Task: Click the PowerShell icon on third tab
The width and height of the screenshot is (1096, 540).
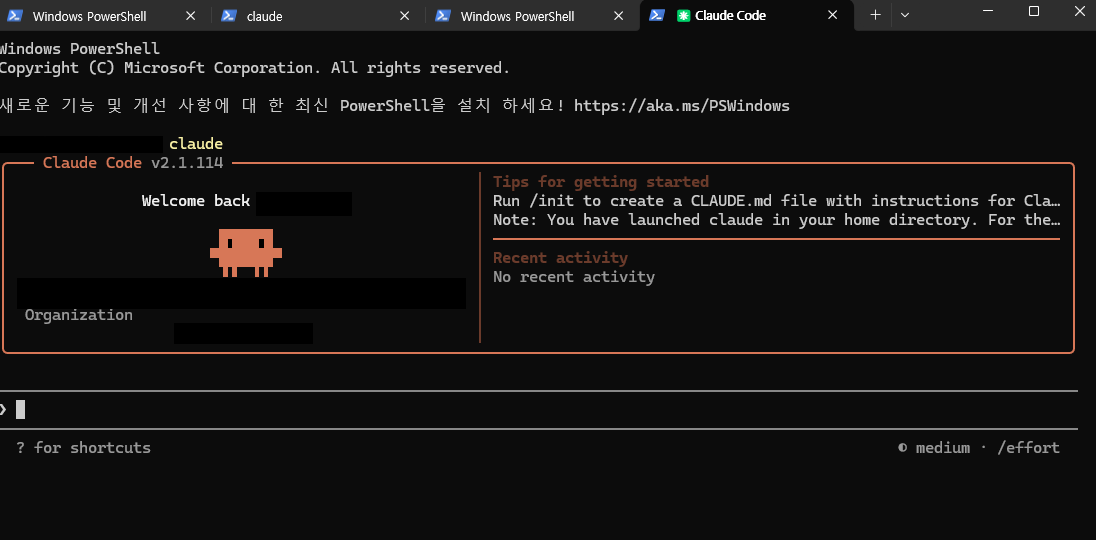Action: (442, 15)
